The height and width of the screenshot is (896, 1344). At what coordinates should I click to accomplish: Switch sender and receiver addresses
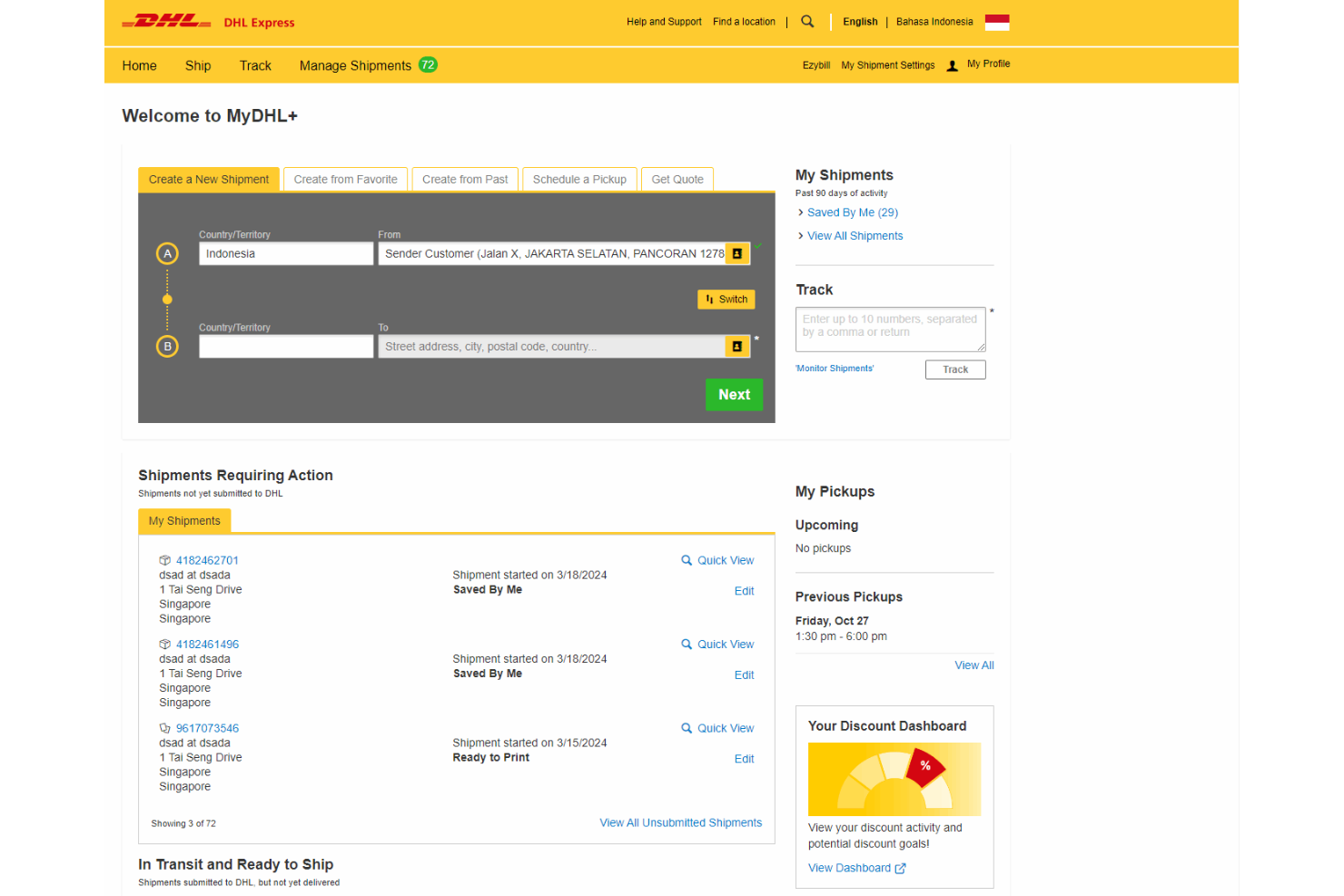coord(726,300)
